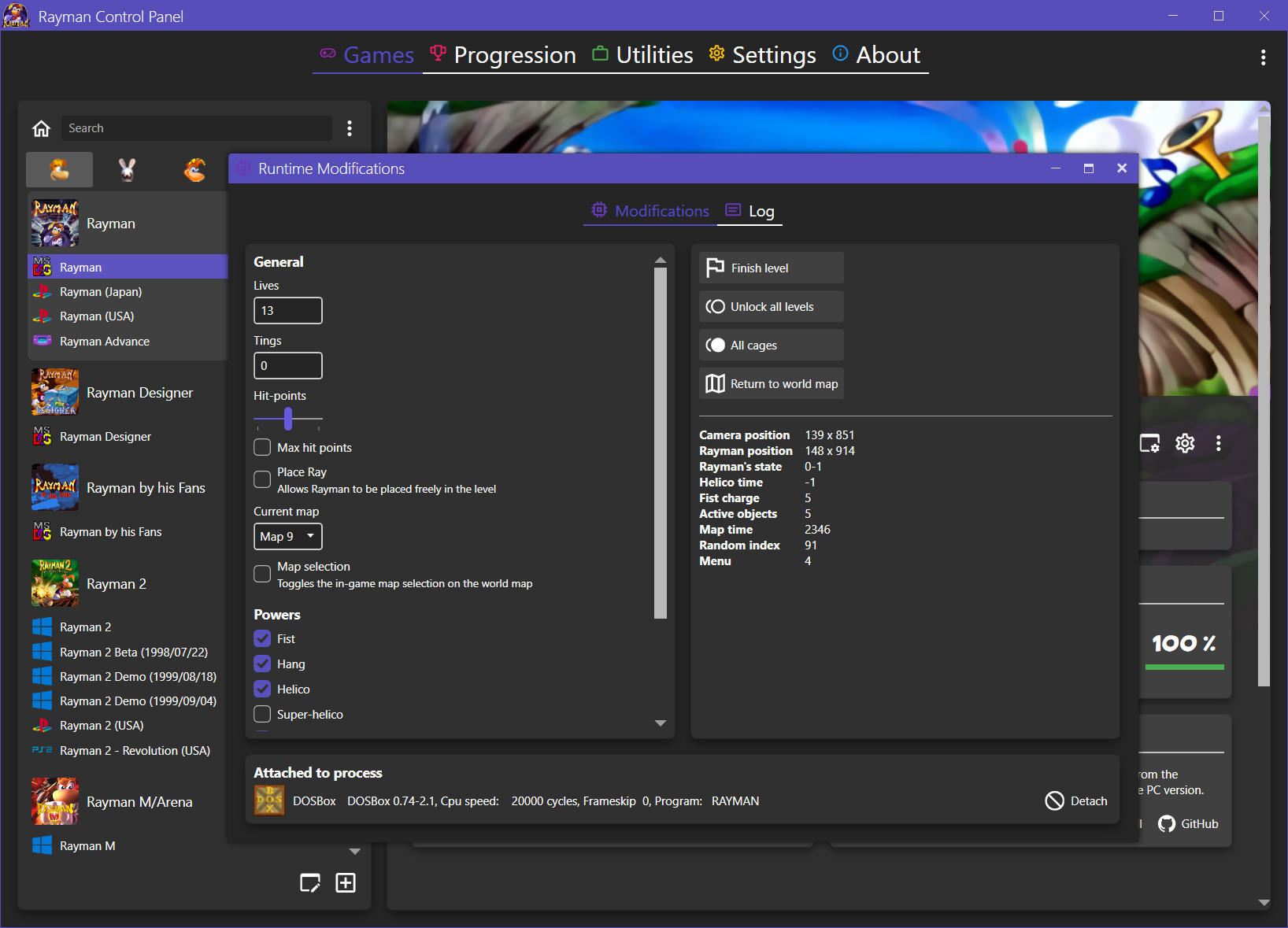Click modifications panel scroll-up arrow
The height and width of the screenshot is (928, 1288).
[661, 260]
